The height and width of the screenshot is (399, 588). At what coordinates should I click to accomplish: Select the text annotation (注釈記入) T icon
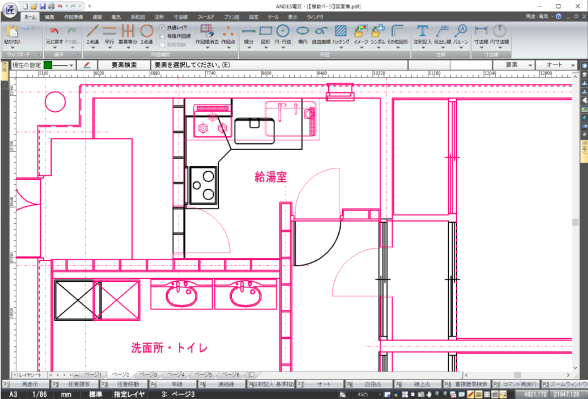coord(422,35)
